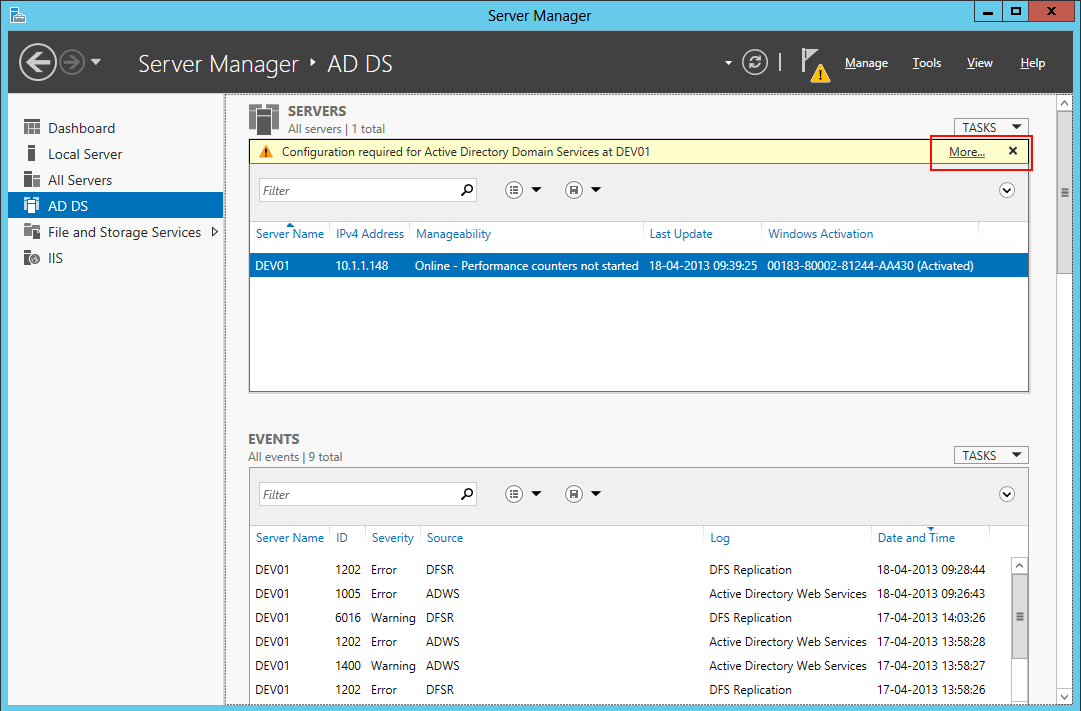
Task: Expand File and Storage Services arrow
Action: (215, 232)
